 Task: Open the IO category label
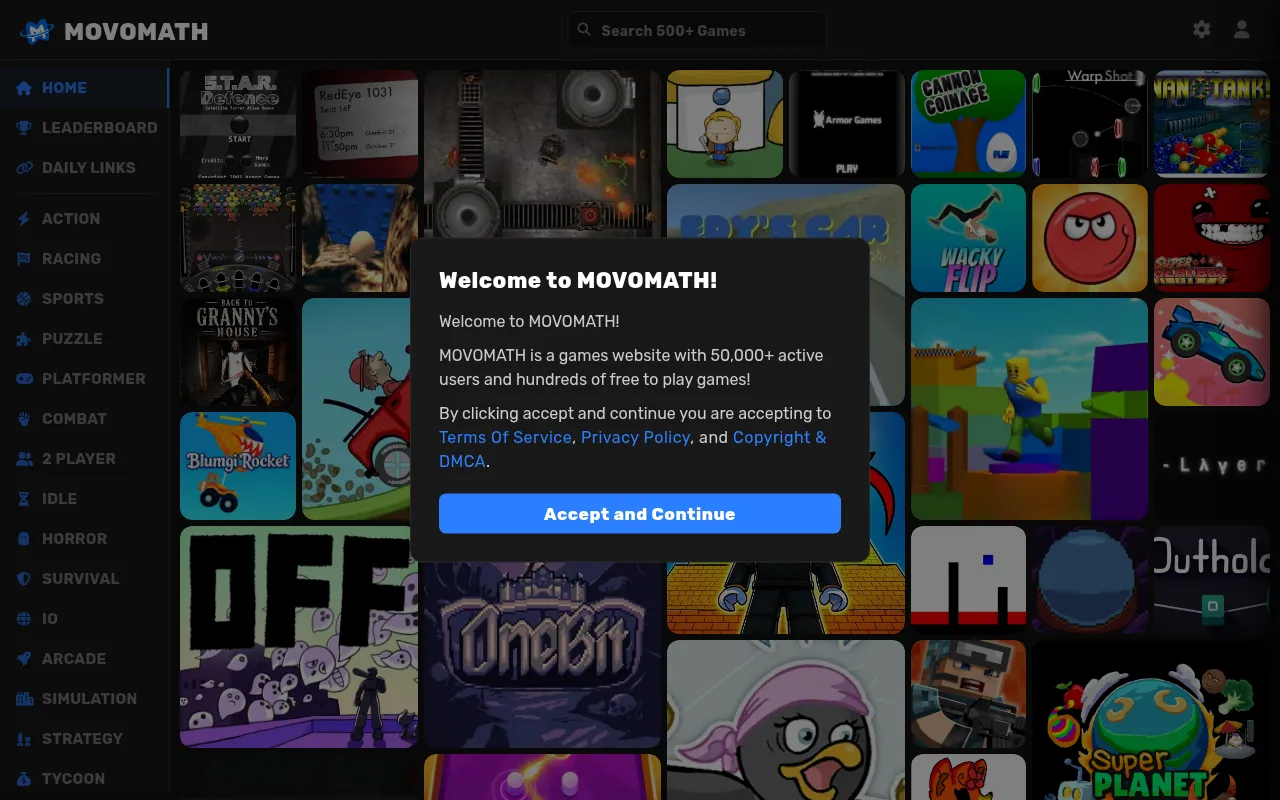click(50, 619)
